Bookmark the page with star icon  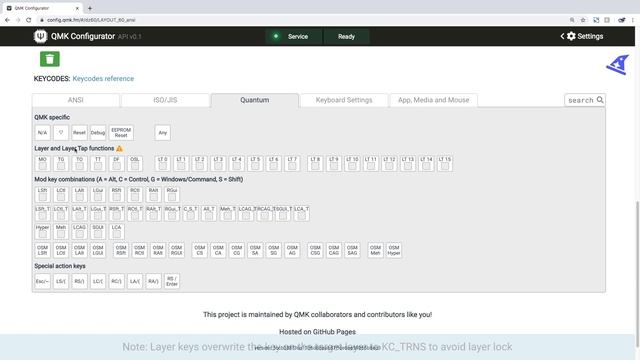coord(583,20)
